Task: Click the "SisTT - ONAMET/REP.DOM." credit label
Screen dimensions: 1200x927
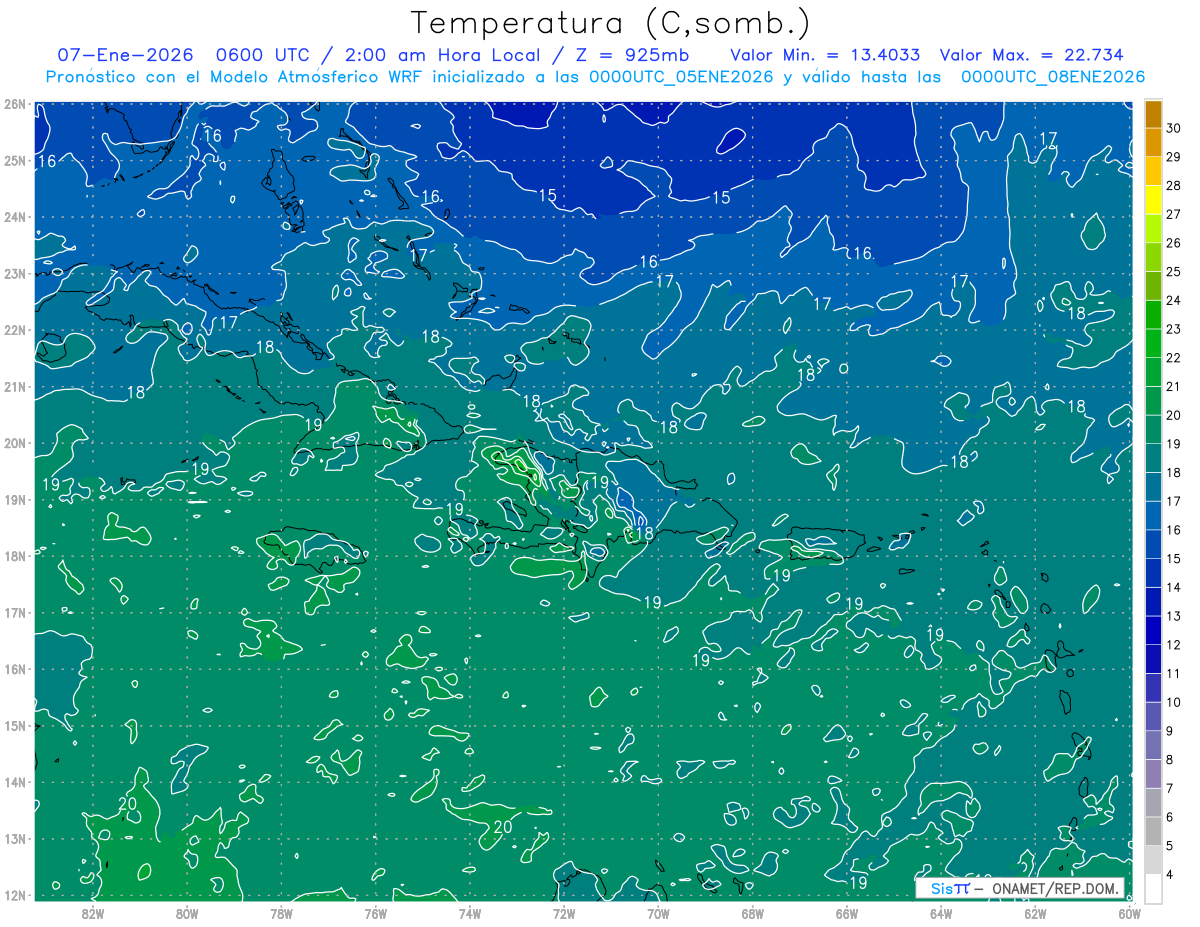Action: 1020,889
